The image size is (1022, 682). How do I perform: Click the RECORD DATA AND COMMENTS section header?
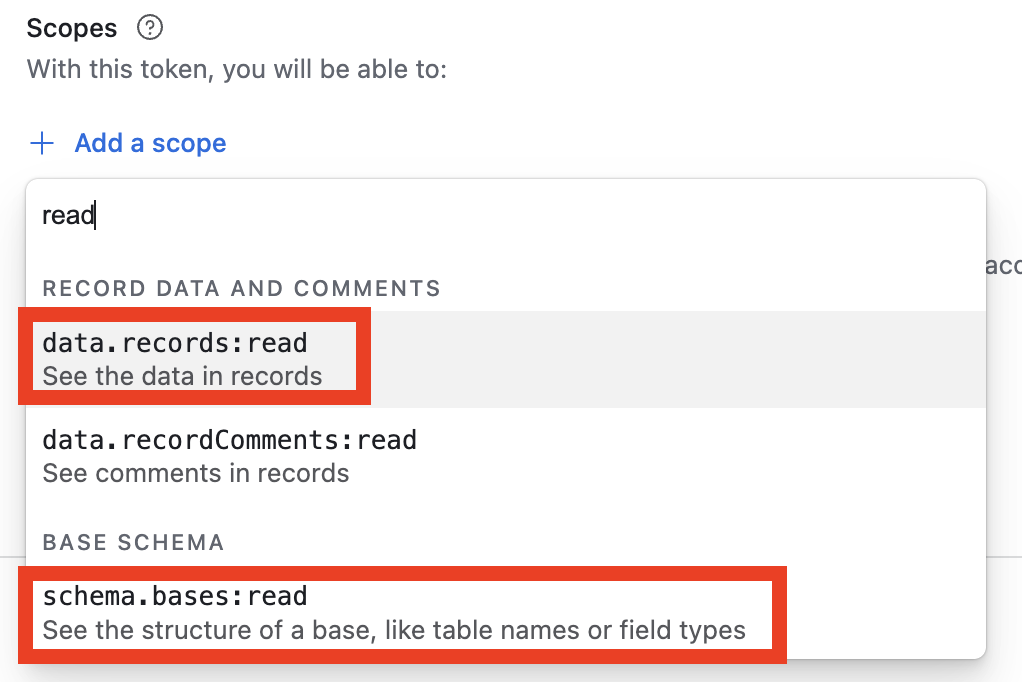click(240, 288)
